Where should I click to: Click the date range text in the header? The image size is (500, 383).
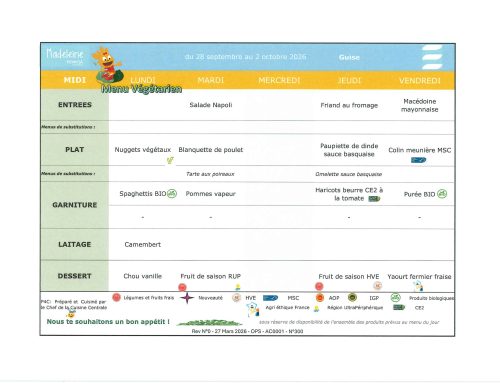pos(245,57)
